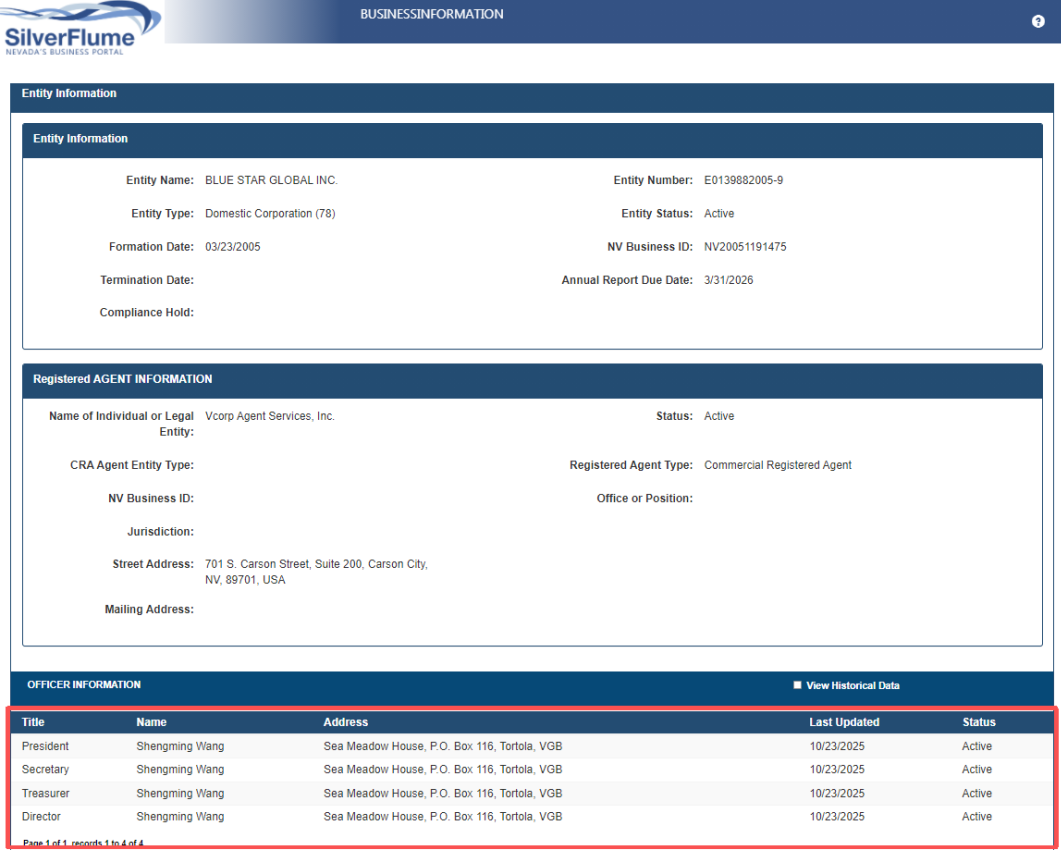Click entity name BLUE STAR GLOBAL INC.

[x=271, y=181]
